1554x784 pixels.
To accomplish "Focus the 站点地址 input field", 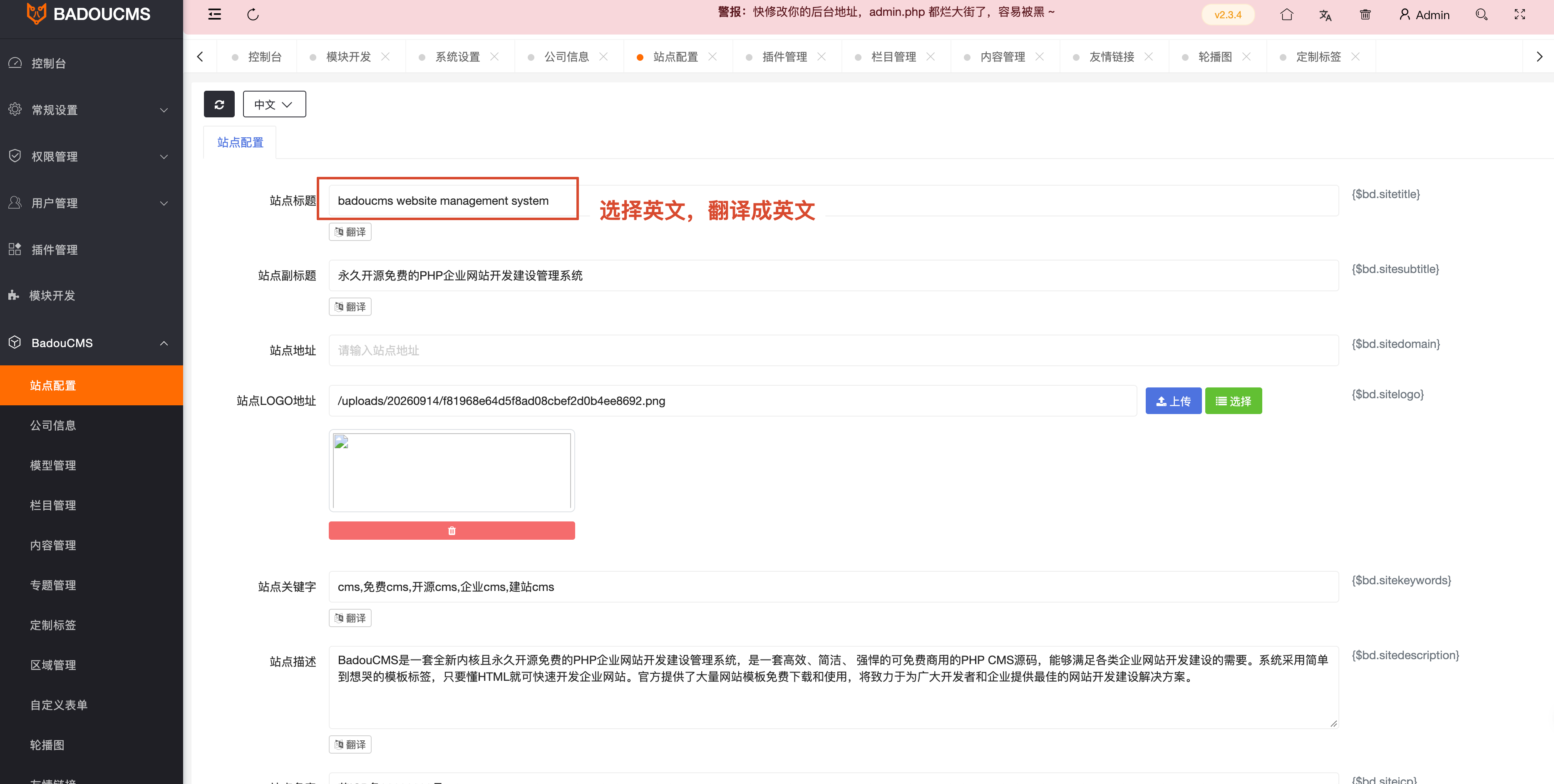I will point(834,350).
